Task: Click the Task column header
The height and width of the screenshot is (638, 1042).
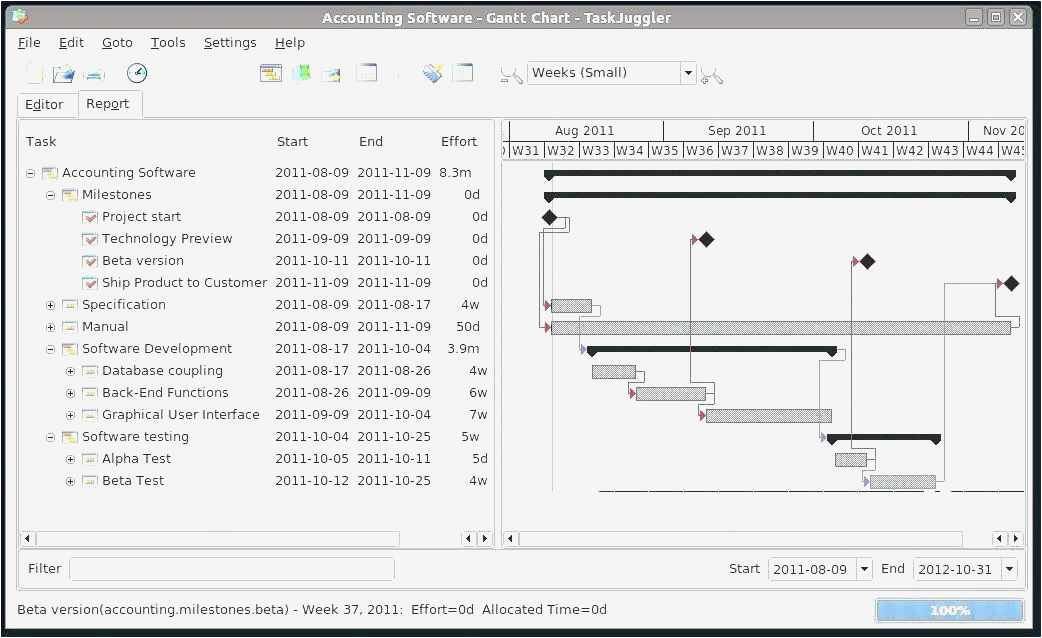Action: pyautogui.click(x=41, y=142)
